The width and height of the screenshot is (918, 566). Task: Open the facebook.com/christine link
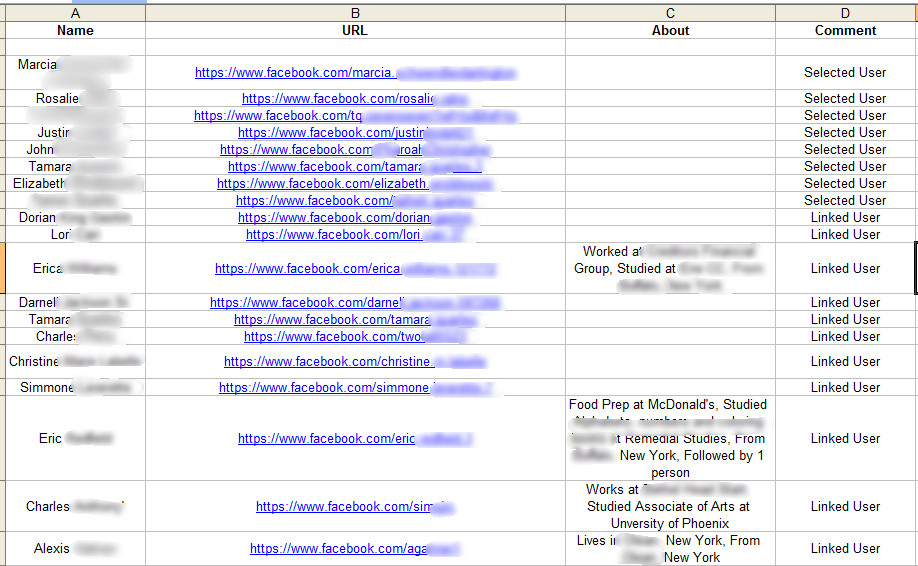[355, 362]
